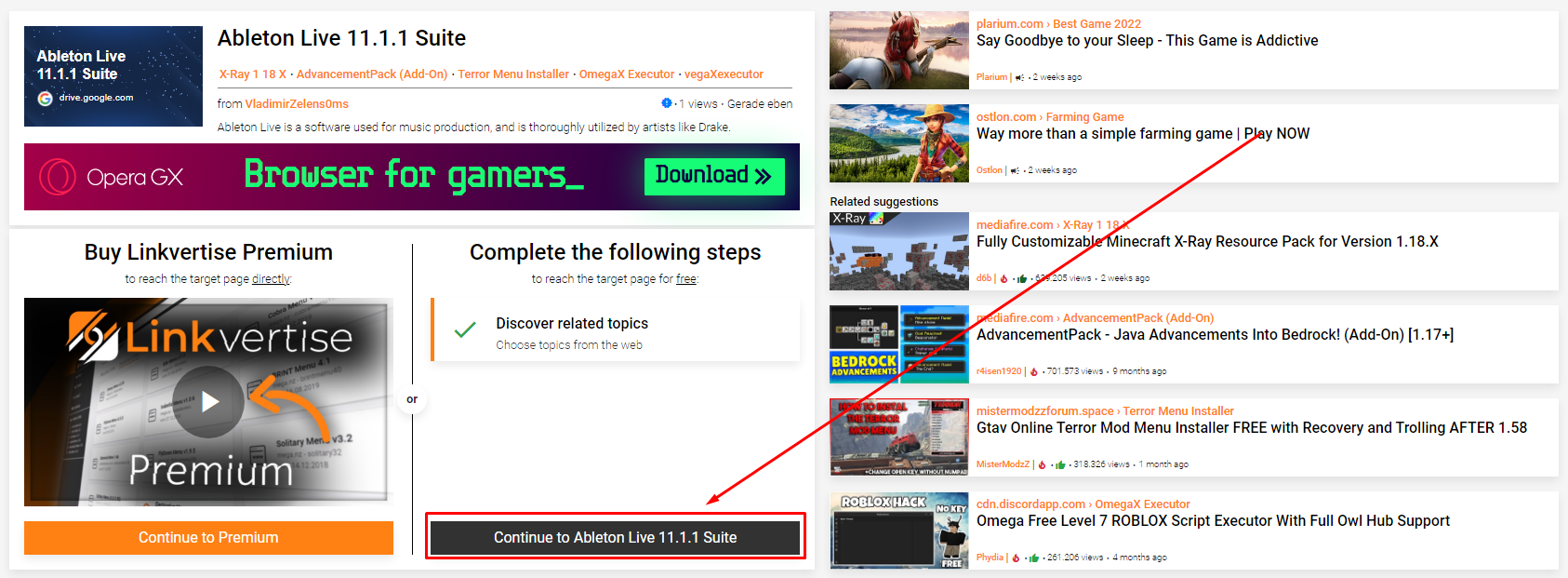
Task: Click Download on the Opera GX banner
Action: (714, 176)
